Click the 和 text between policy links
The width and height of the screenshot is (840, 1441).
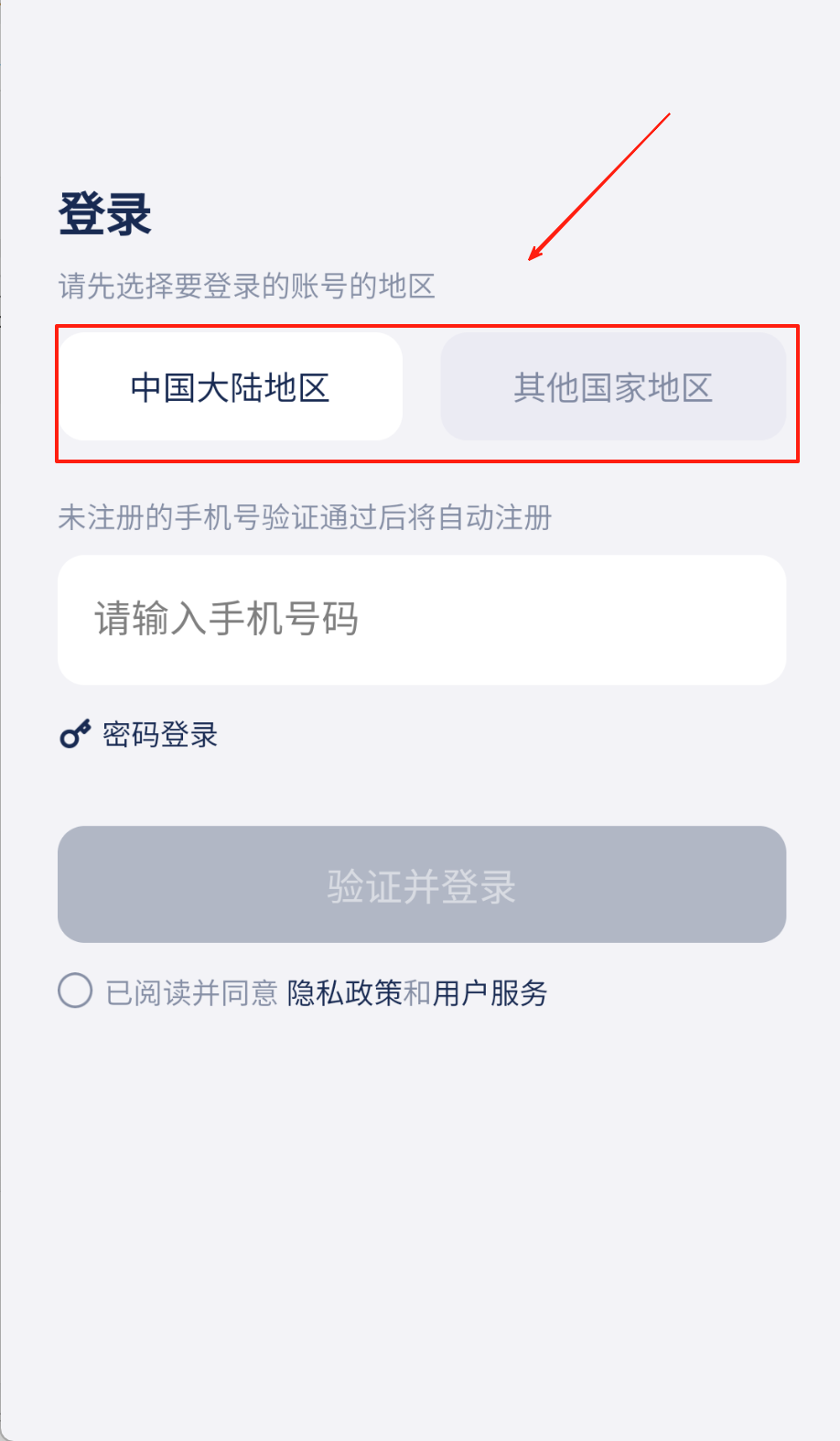click(417, 992)
